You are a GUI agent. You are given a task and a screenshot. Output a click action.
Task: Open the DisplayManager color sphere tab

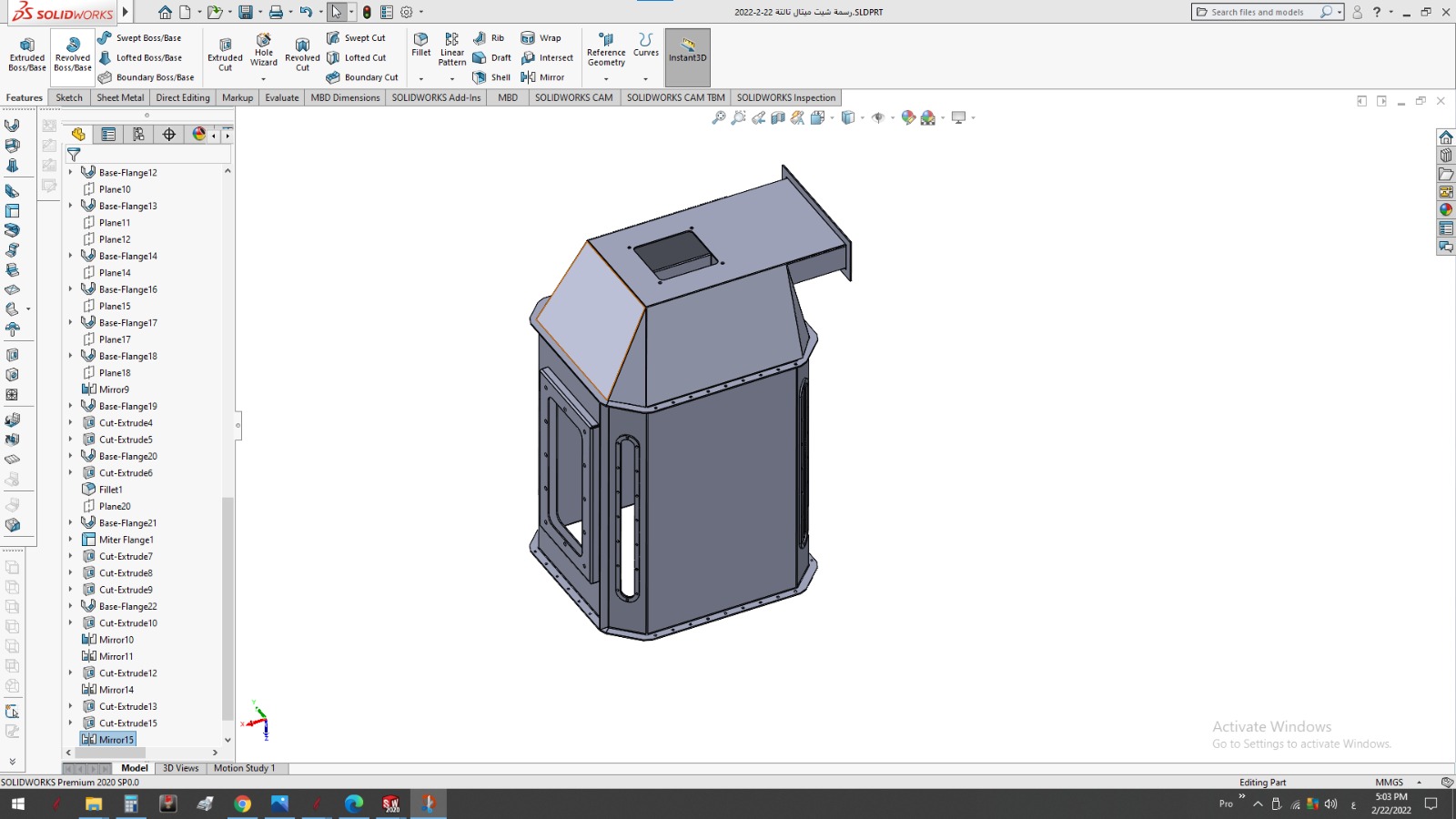click(198, 135)
